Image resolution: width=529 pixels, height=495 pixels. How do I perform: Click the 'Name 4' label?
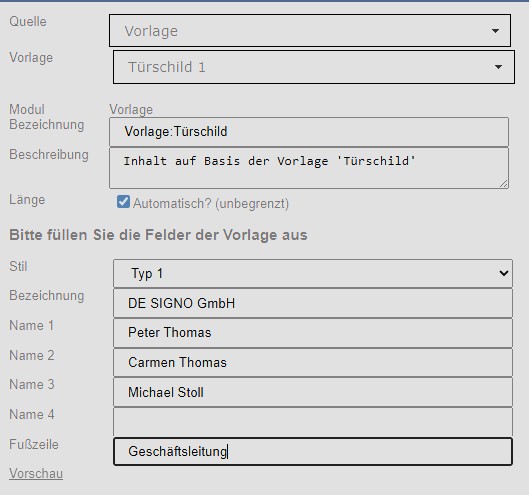tap(32, 414)
